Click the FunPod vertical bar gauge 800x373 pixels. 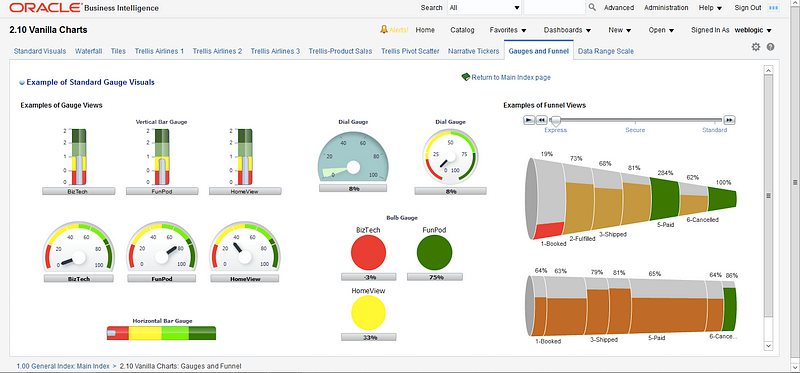[162, 157]
